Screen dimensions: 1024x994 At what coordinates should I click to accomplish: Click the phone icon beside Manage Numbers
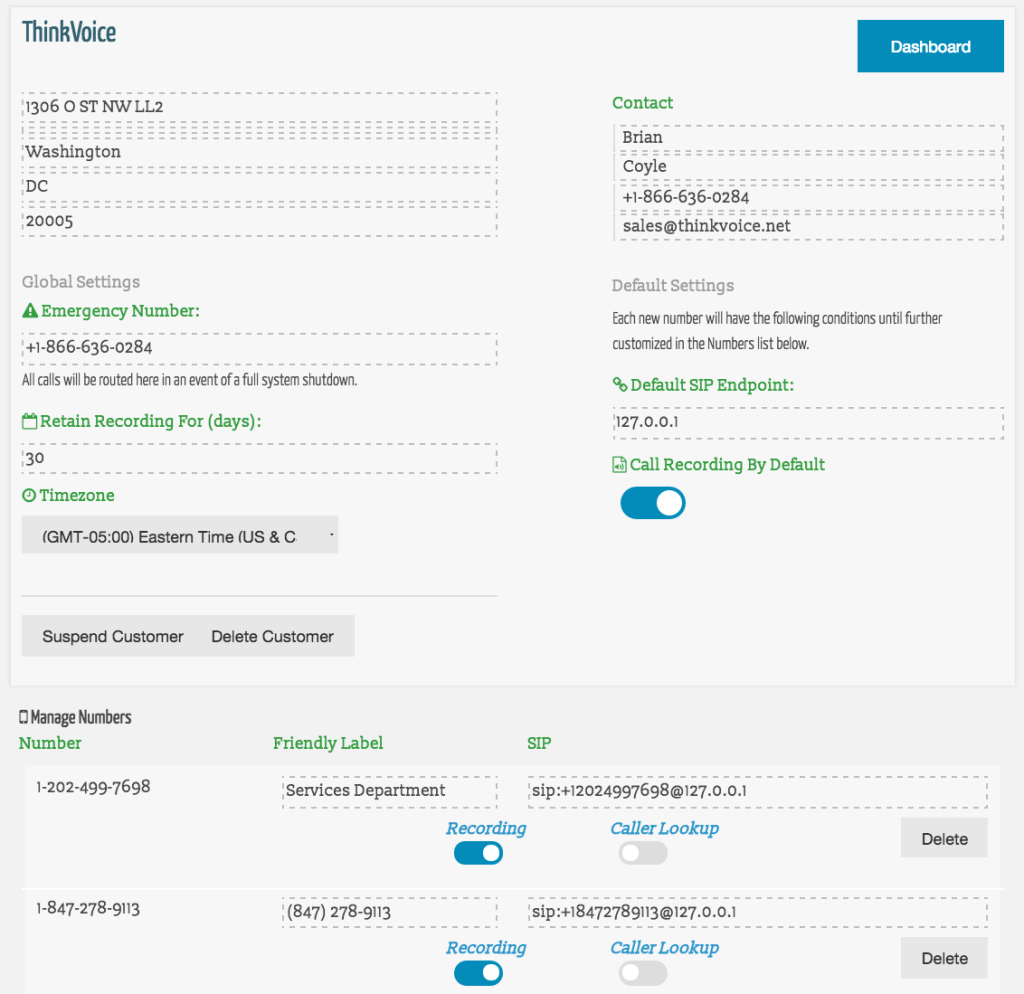[x=24, y=717]
